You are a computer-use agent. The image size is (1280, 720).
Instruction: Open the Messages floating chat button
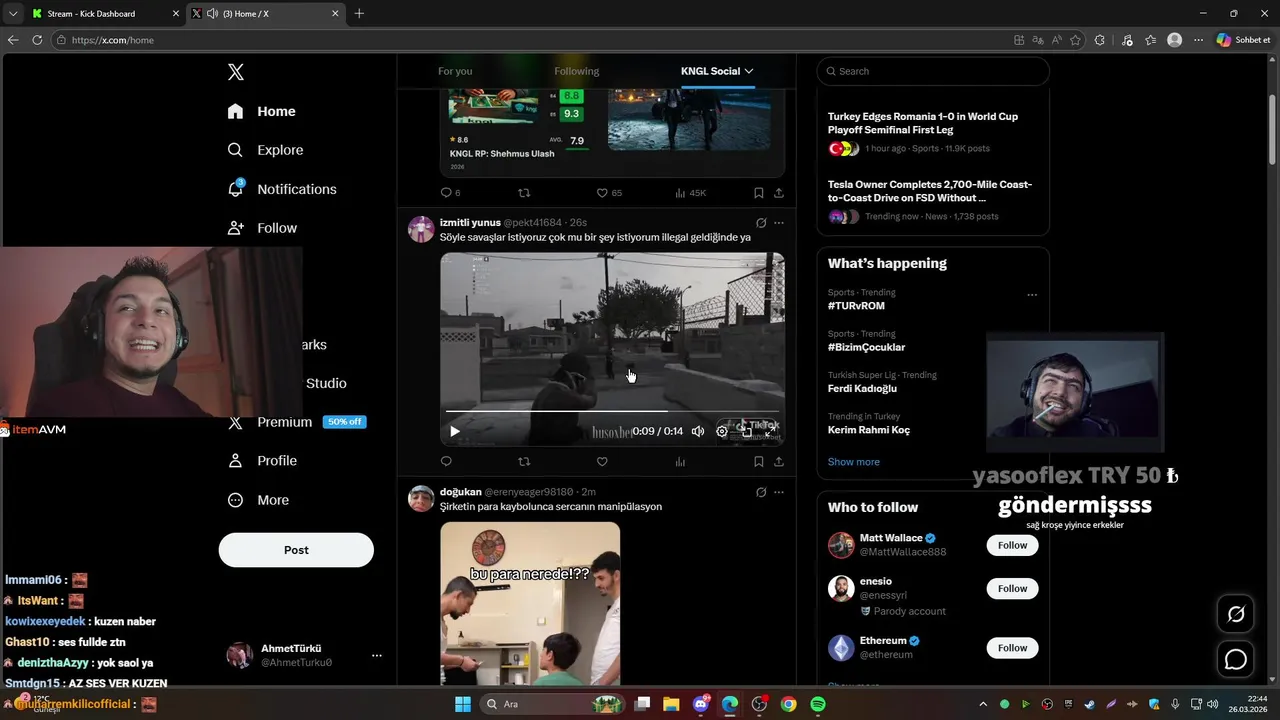(x=1236, y=660)
